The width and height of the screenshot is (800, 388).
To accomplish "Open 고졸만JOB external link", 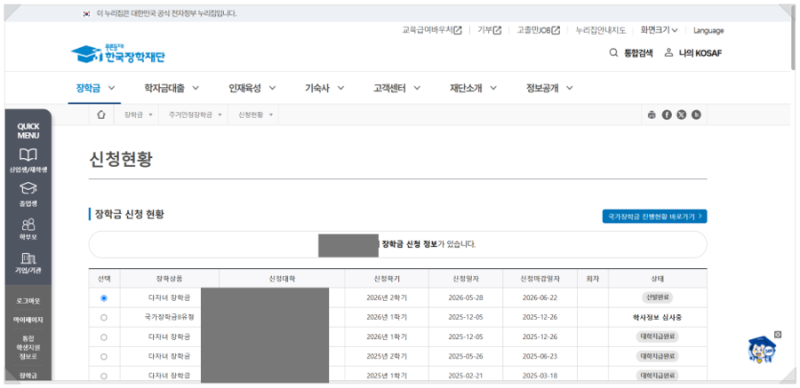I will tap(538, 30).
